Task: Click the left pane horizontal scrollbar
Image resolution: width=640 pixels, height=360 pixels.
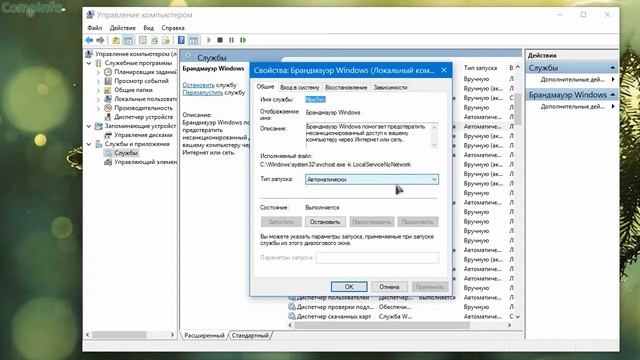Action: click(x=119, y=335)
